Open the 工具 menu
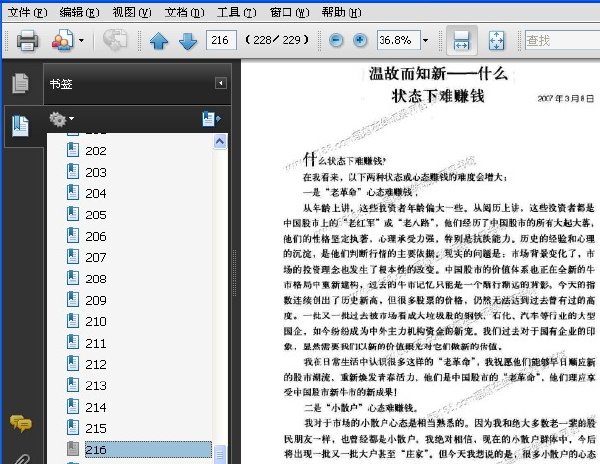The width and height of the screenshot is (600, 464). point(236,12)
